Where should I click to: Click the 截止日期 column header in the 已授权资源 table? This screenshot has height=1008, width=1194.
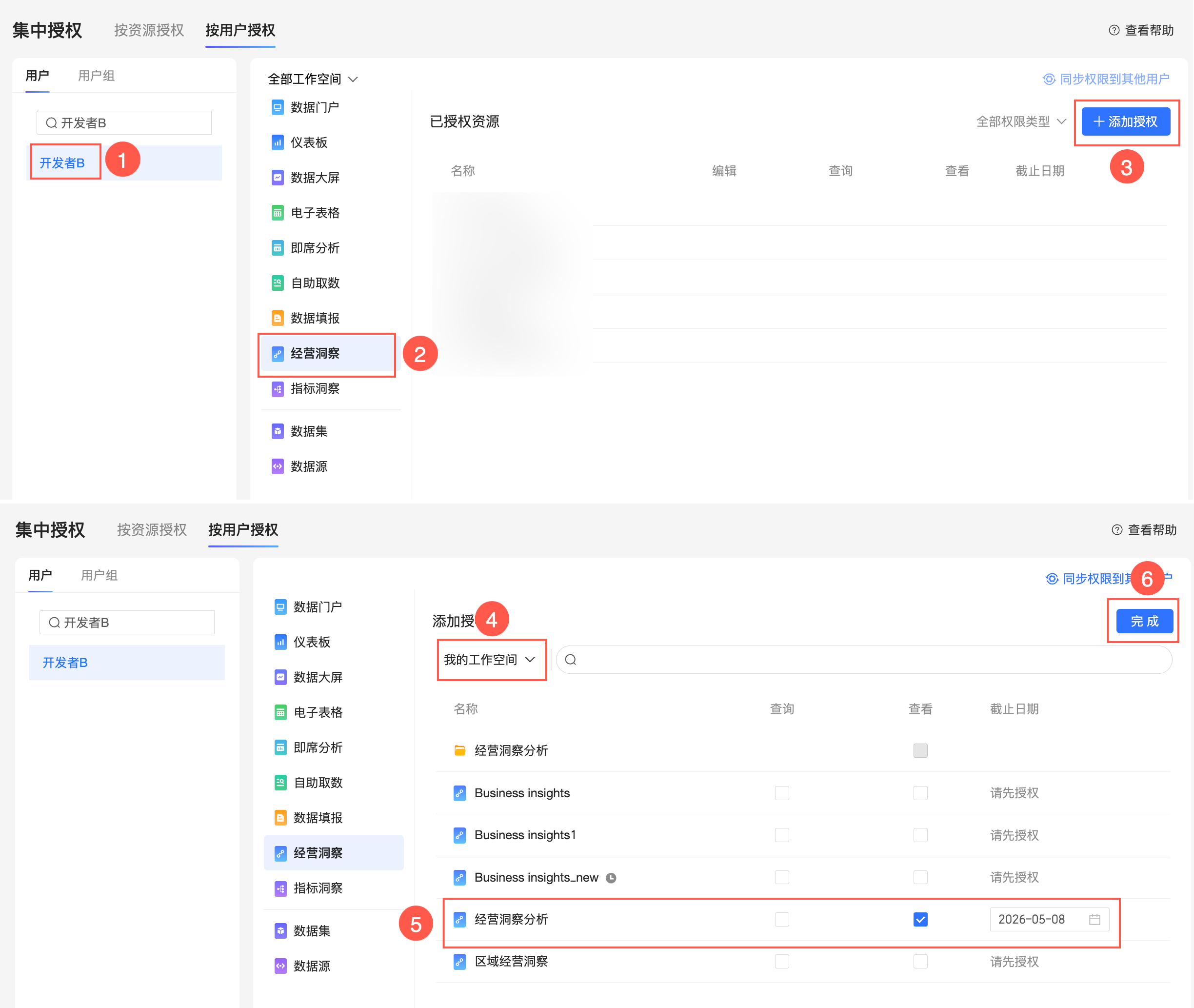[1040, 171]
